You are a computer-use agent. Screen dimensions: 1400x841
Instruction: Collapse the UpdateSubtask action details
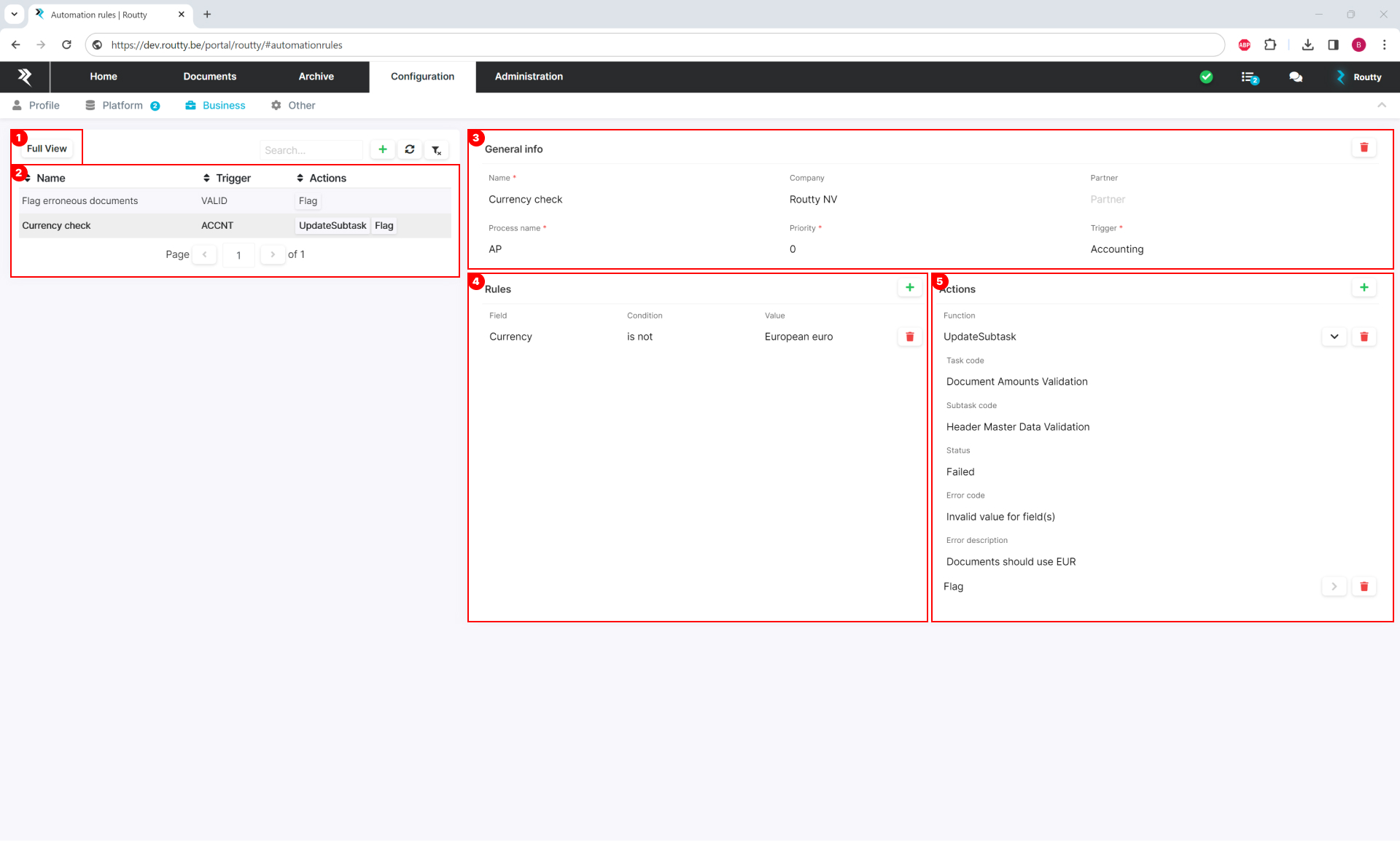[x=1334, y=337]
